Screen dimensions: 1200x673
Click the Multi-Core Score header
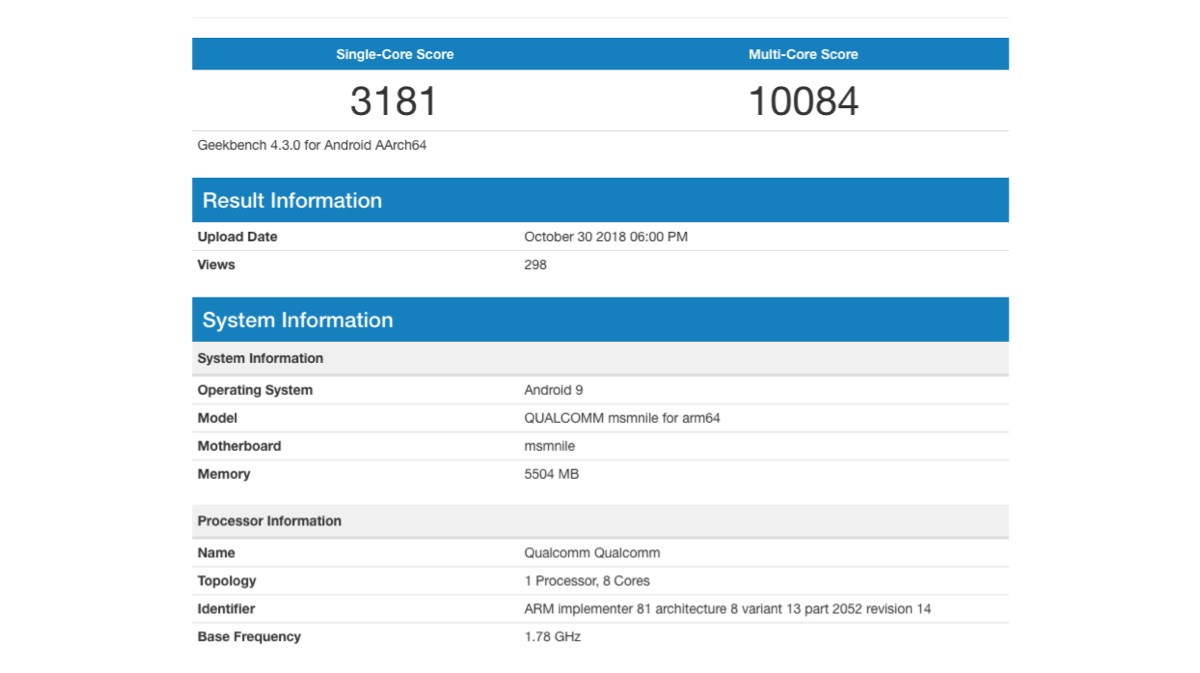coord(803,54)
